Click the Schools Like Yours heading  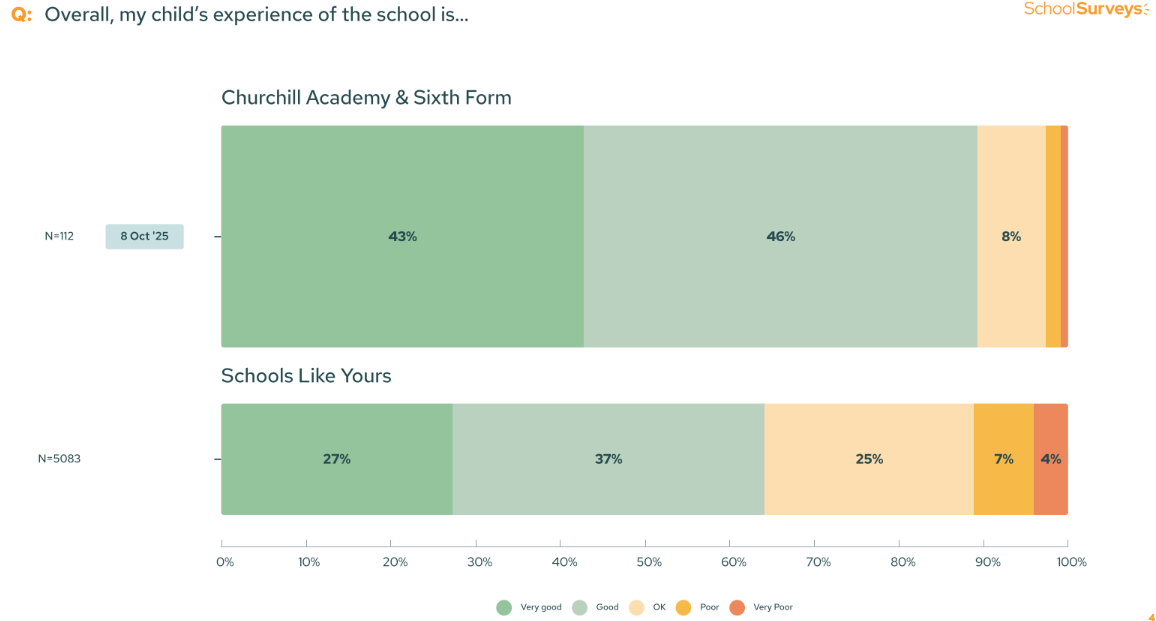[306, 376]
